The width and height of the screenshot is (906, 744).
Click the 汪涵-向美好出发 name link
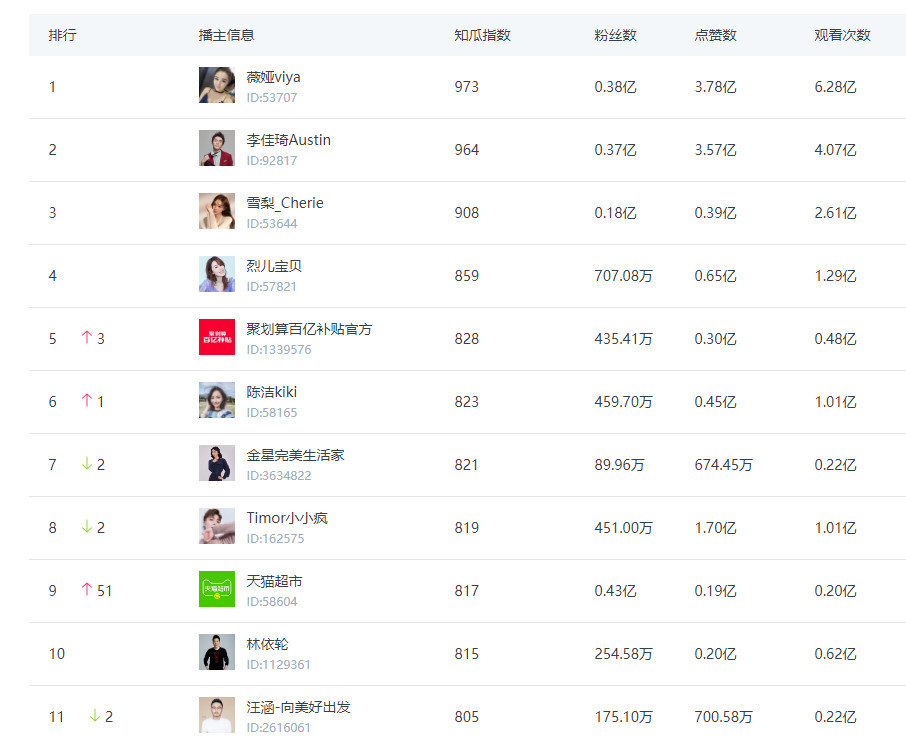tap(299, 707)
